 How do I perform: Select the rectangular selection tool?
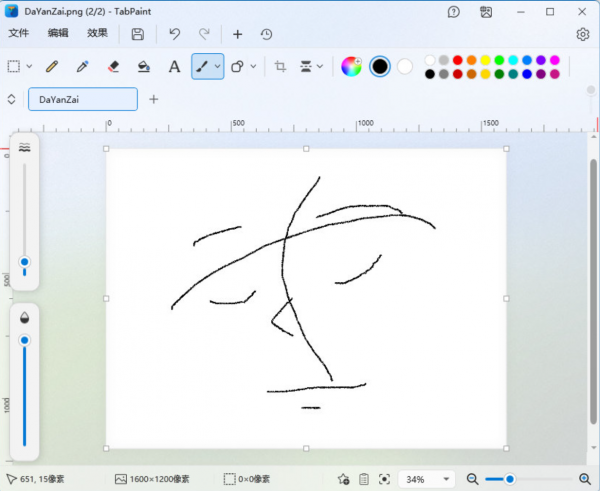[14, 66]
